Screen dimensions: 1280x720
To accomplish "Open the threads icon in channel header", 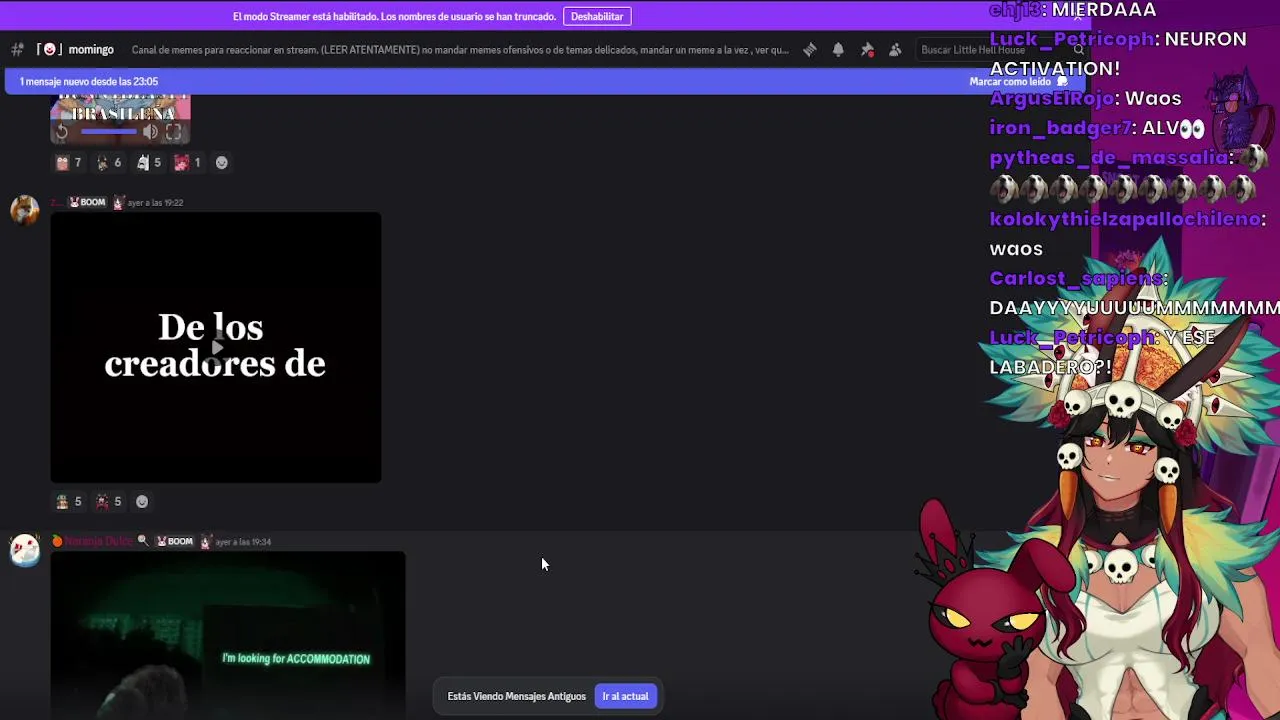I will pos(810,49).
